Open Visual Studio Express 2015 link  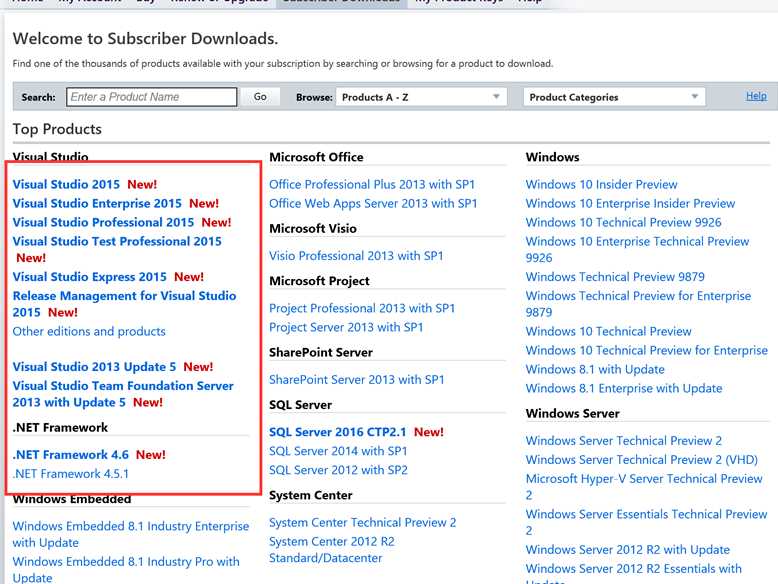[89, 277]
